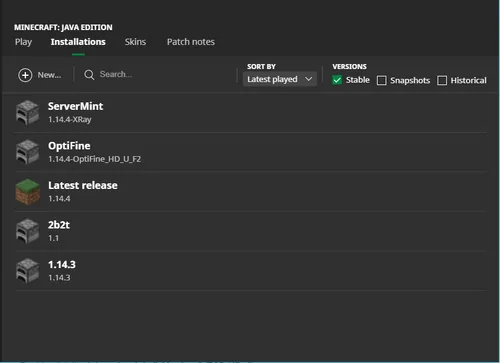Click the 1.14.4-XRay version text
Image resolution: width=500 pixels, height=363 pixels.
70,119
